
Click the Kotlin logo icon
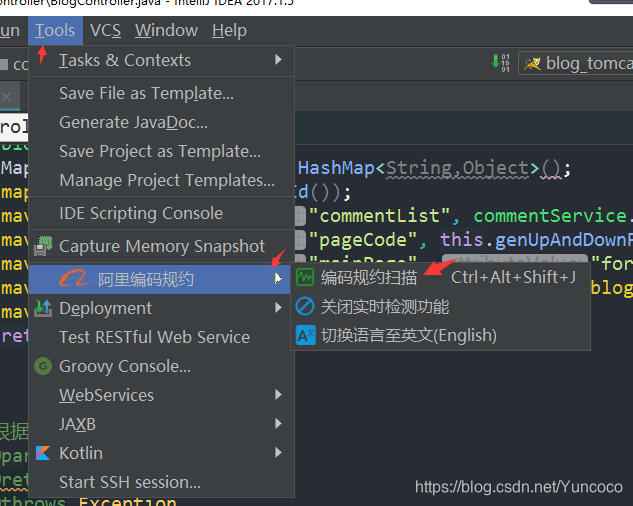tap(43, 453)
